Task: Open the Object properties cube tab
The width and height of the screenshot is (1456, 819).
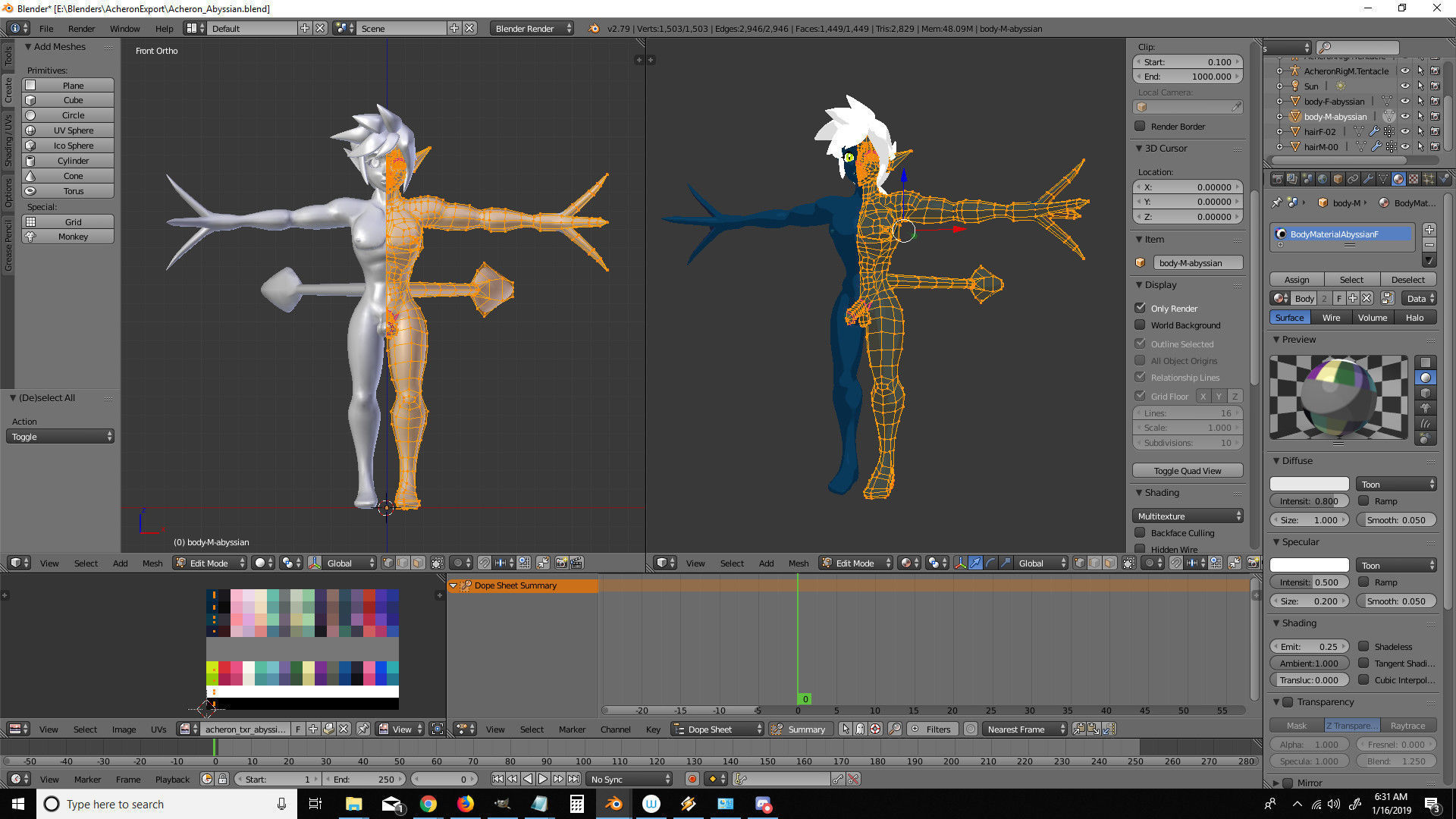Action: click(1338, 180)
